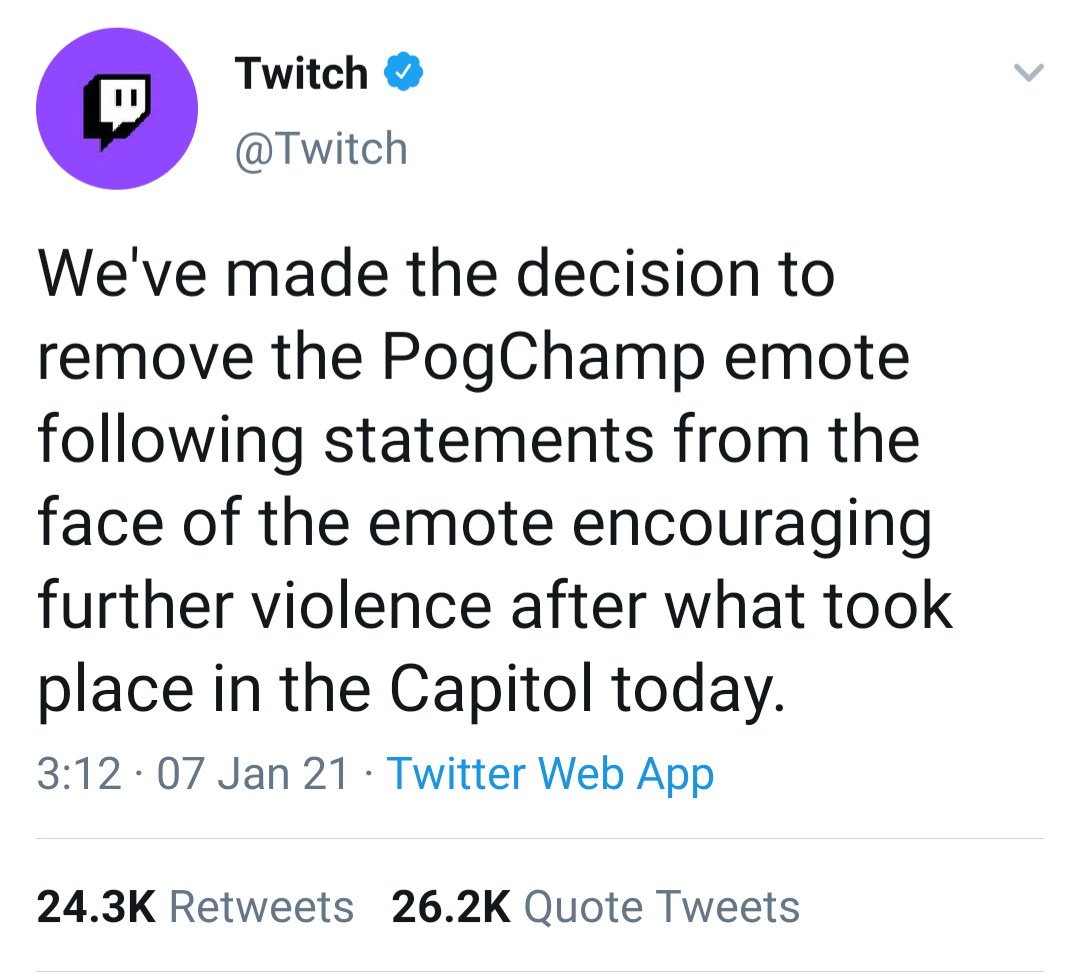Click the Twitch display name

[301, 74]
